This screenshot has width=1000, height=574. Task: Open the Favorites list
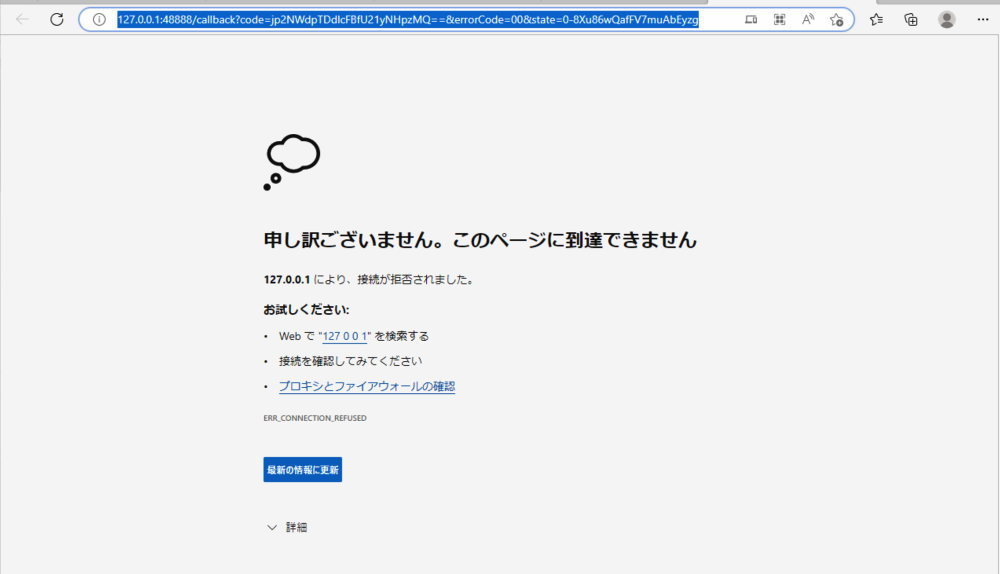(x=876, y=20)
